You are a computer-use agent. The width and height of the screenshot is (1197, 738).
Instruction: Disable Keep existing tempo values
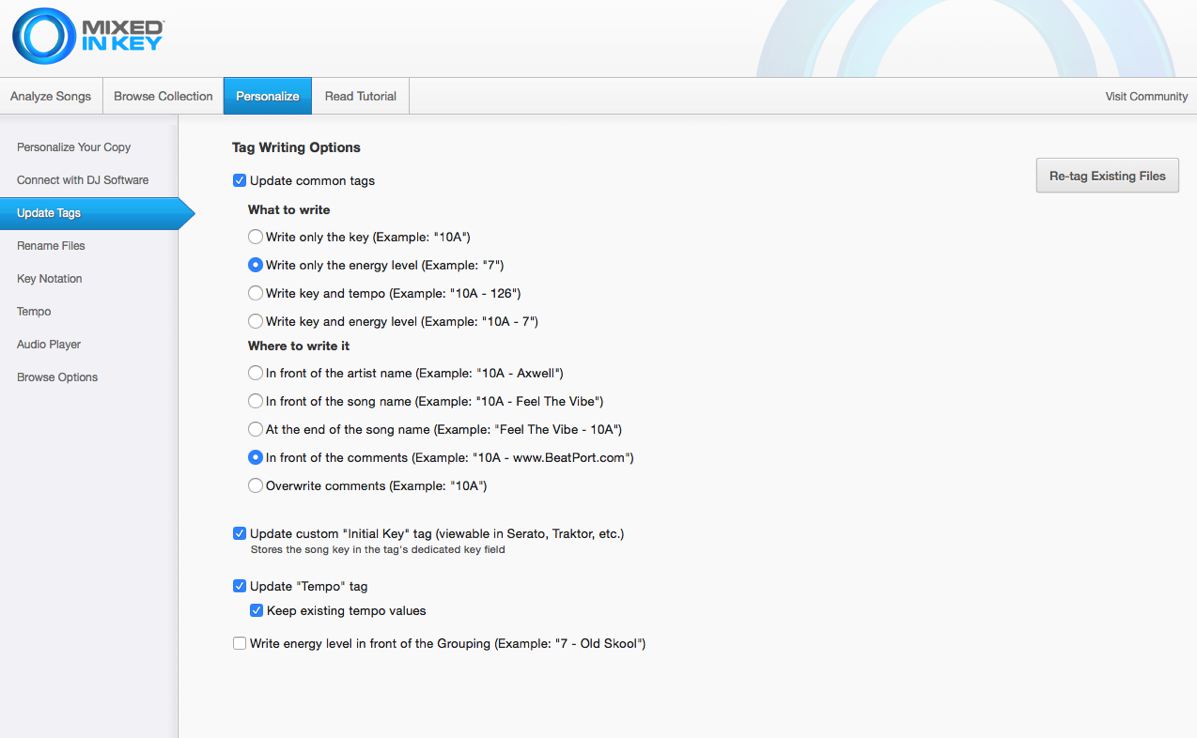257,611
